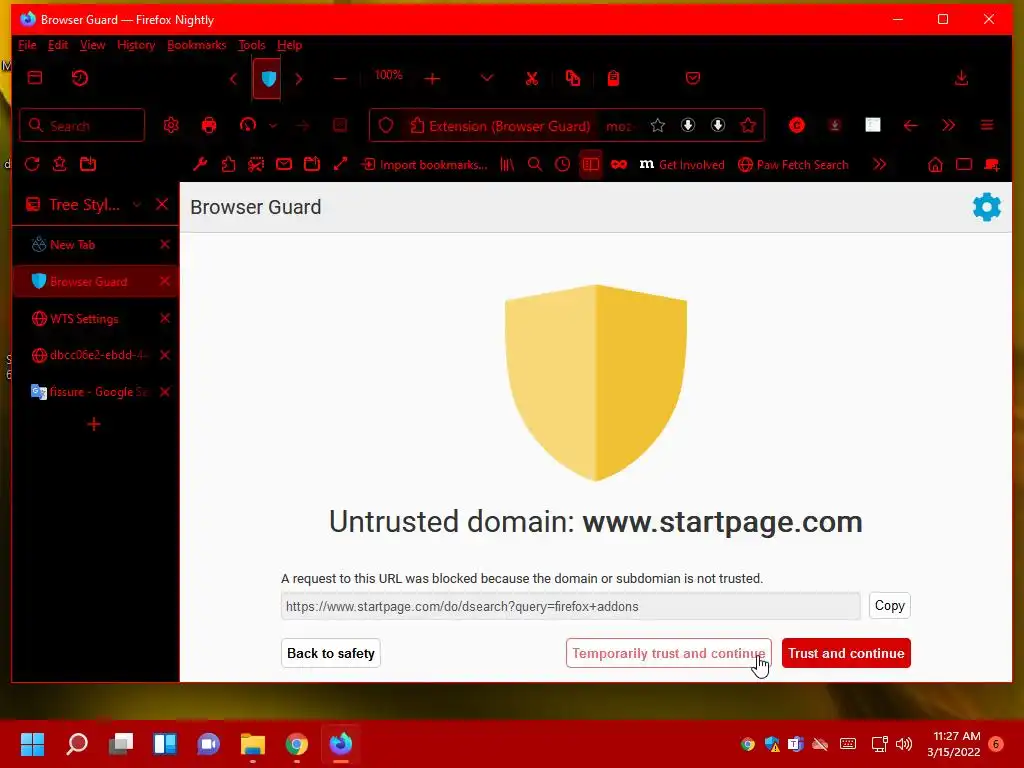Zoom out with the minus button
Screen dimensions: 1024x768
click(x=340, y=78)
